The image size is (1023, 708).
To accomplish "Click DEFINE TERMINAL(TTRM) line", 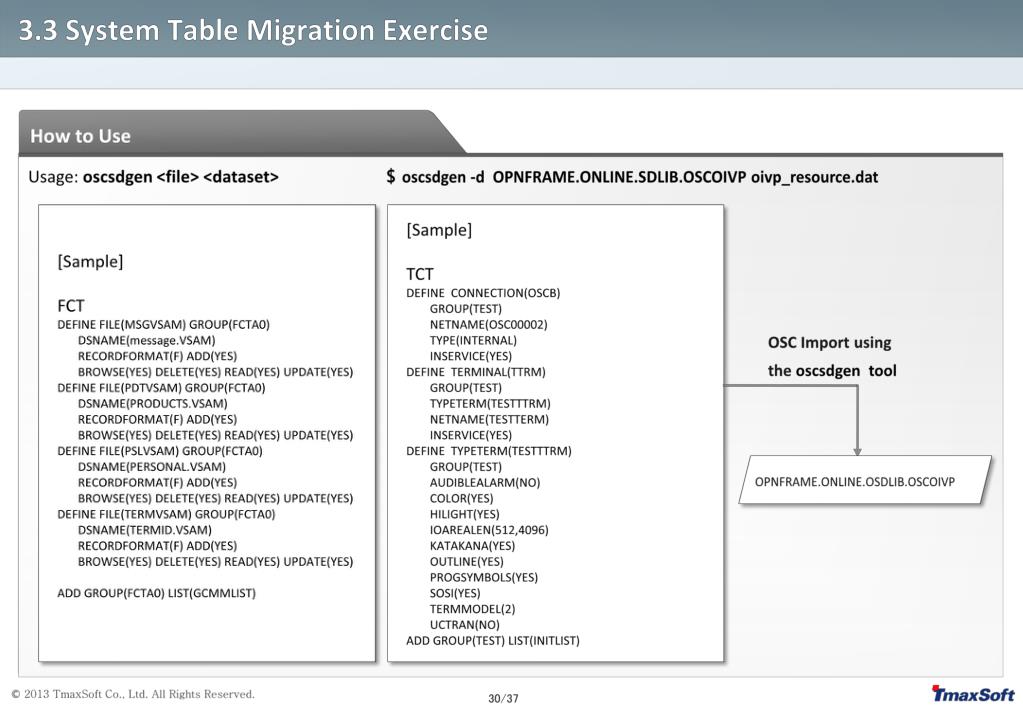I will click(476, 372).
